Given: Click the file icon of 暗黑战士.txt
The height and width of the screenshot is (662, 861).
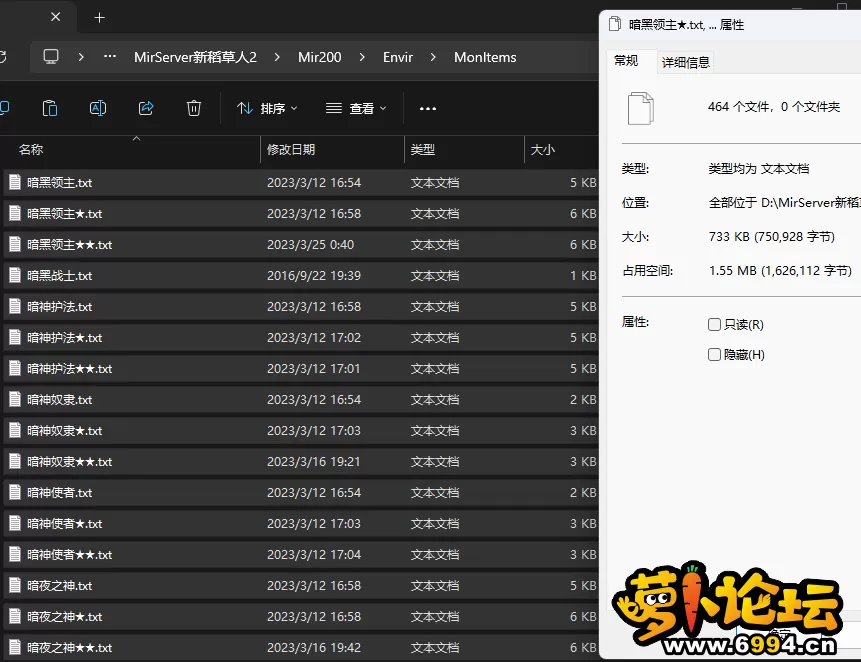Looking at the screenshot, I should [15, 275].
